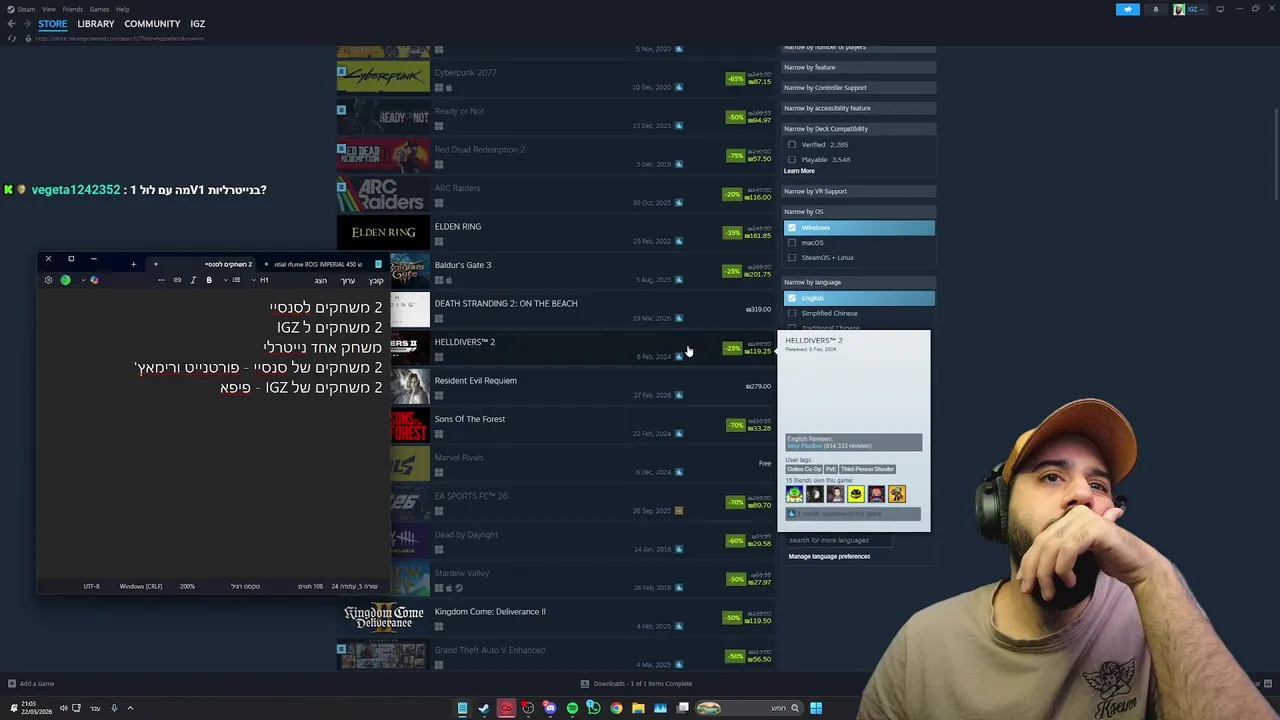Enable the SteamOS + Linux filter
The width and height of the screenshot is (1280, 720).
tap(792, 258)
